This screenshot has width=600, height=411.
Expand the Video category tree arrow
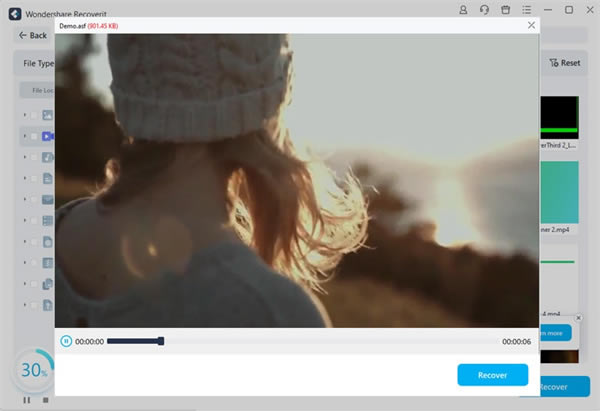pyautogui.click(x=25, y=136)
